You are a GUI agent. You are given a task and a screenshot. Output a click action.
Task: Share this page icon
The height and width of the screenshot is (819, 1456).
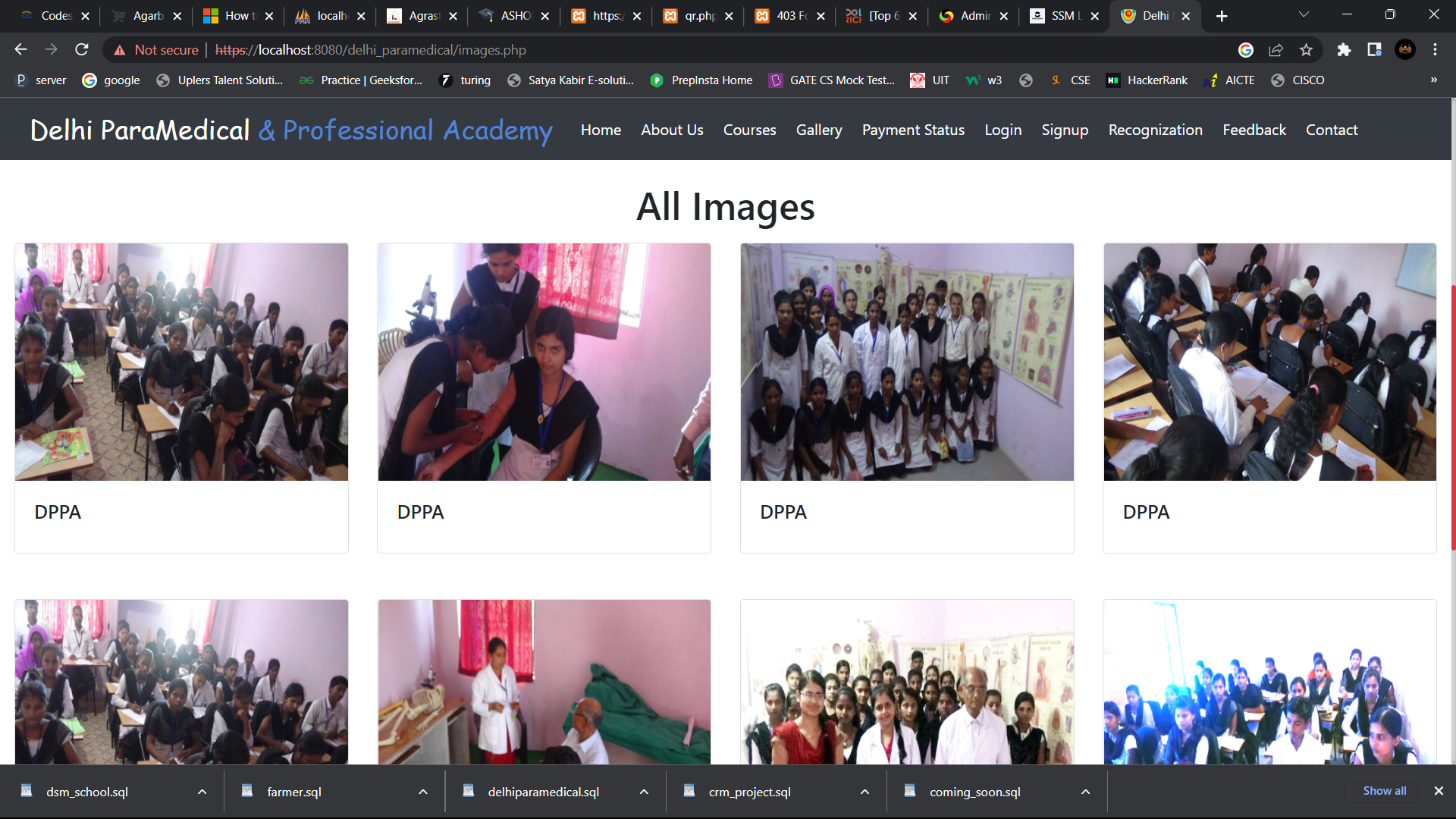[1276, 49]
